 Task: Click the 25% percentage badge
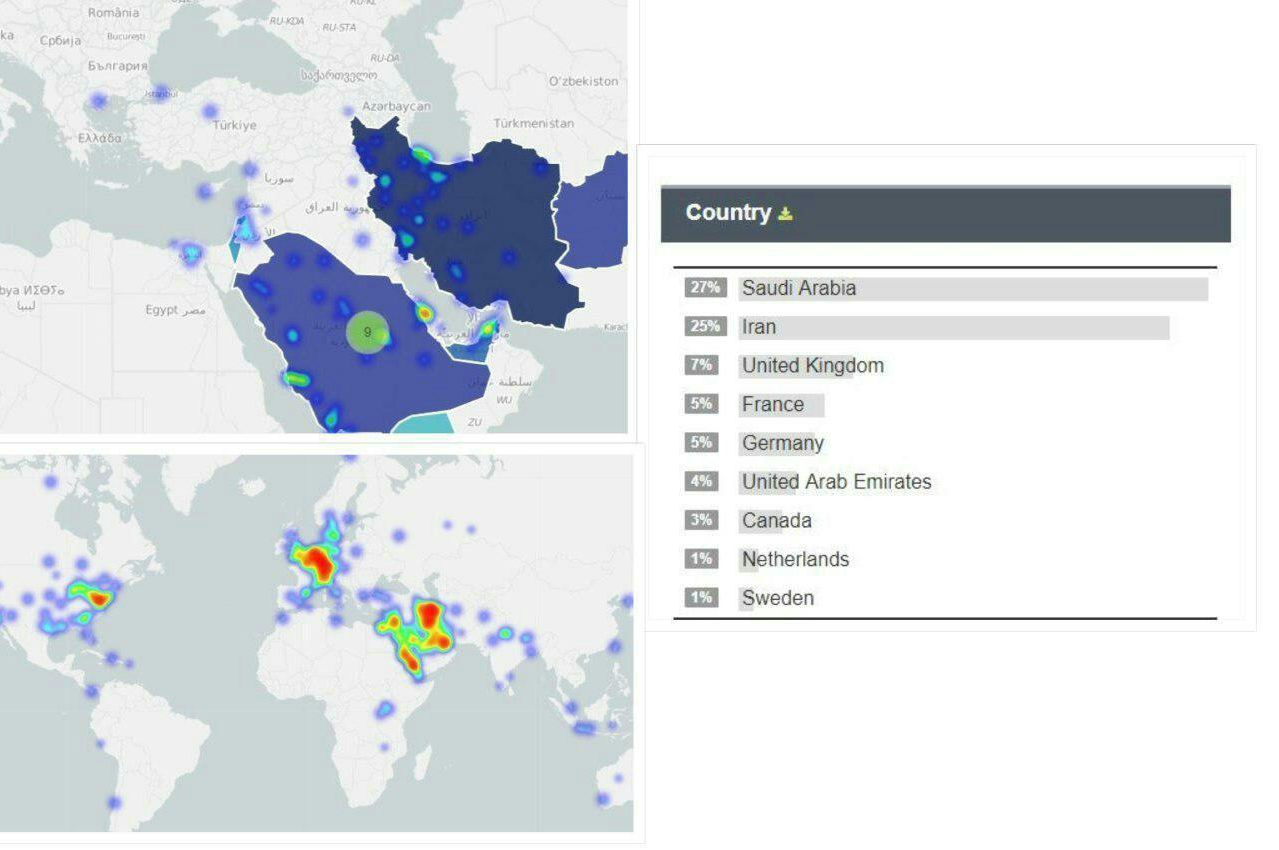click(x=705, y=326)
